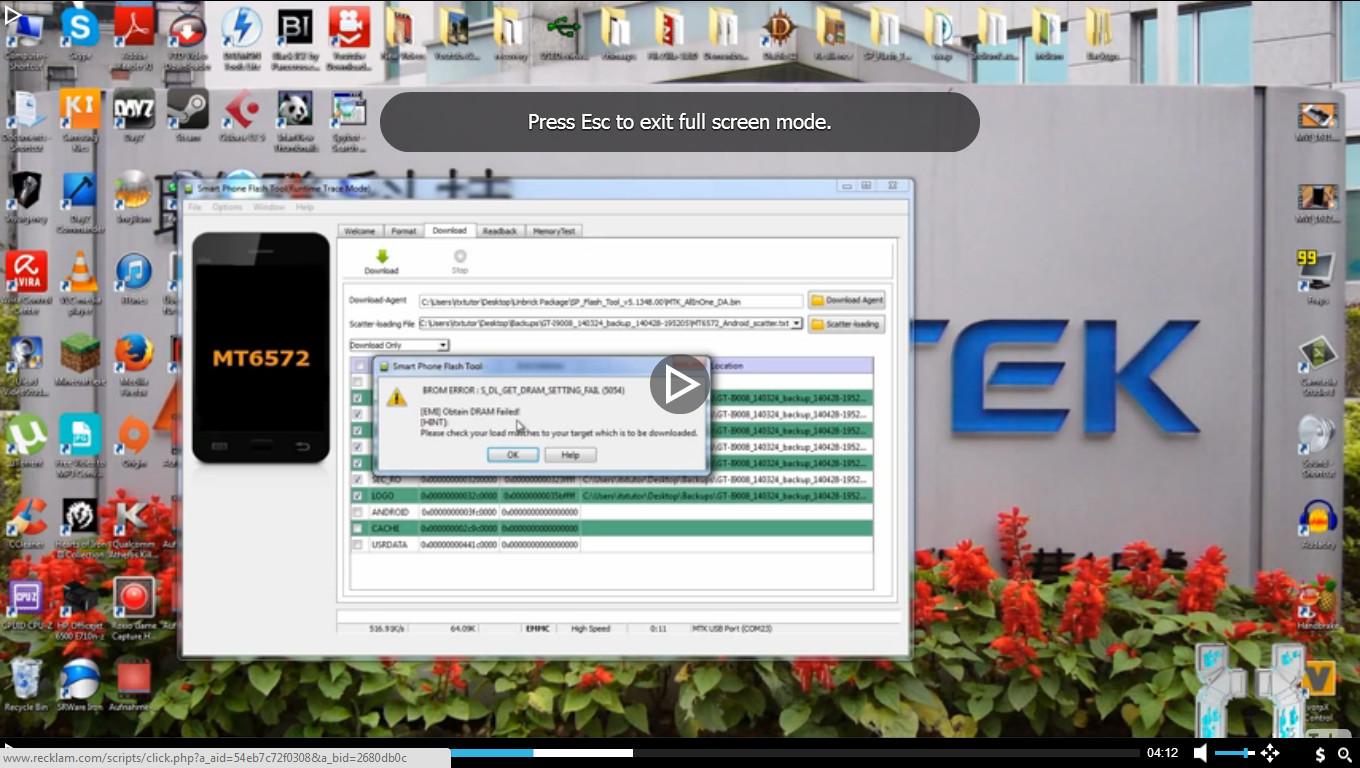Enable the ANDROID partition checkbox

point(357,512)
